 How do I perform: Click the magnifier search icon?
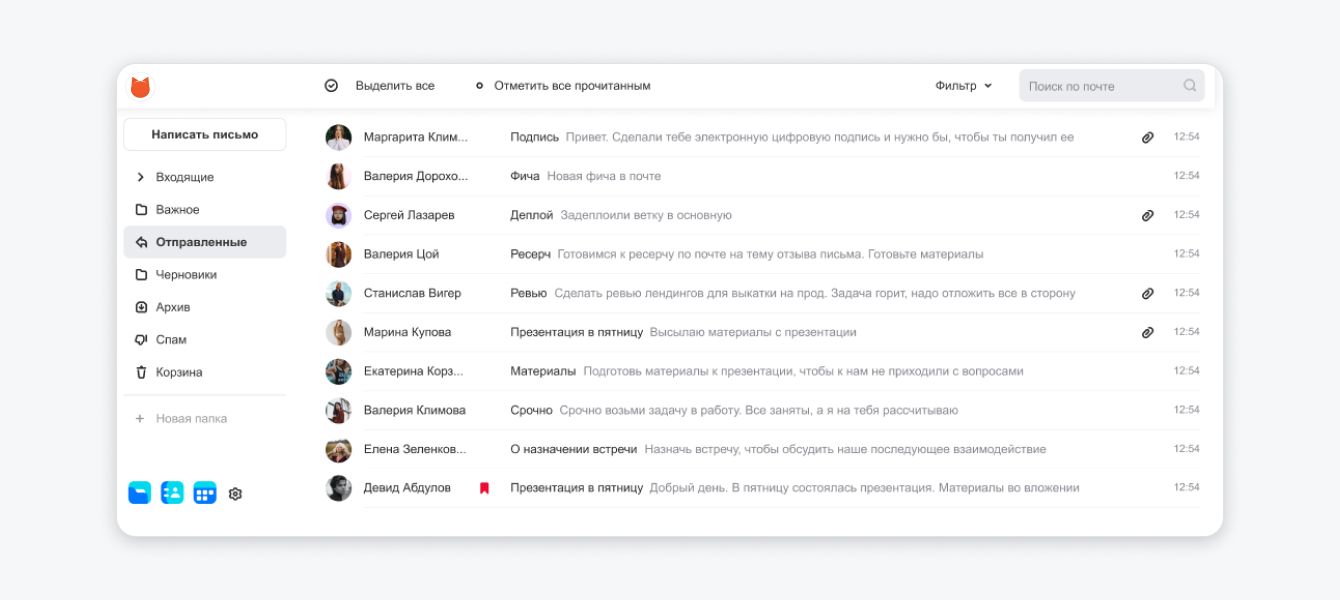(x=1190, y=86)
